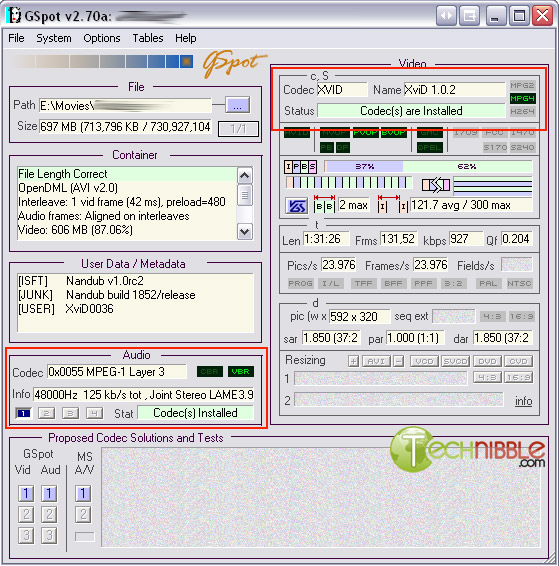The height and width of the screenshot is (566, 560).
Task: Click the 3:2 pulldown indicator
Action: 453,283
